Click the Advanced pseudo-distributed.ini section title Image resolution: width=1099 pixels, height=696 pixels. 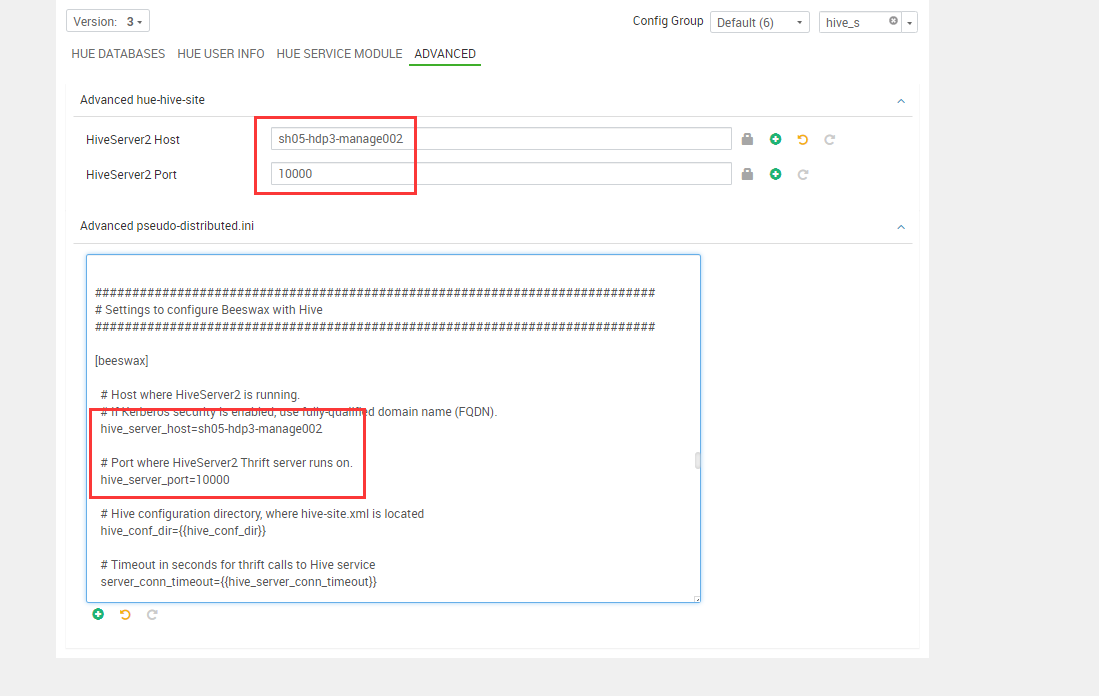167,226
